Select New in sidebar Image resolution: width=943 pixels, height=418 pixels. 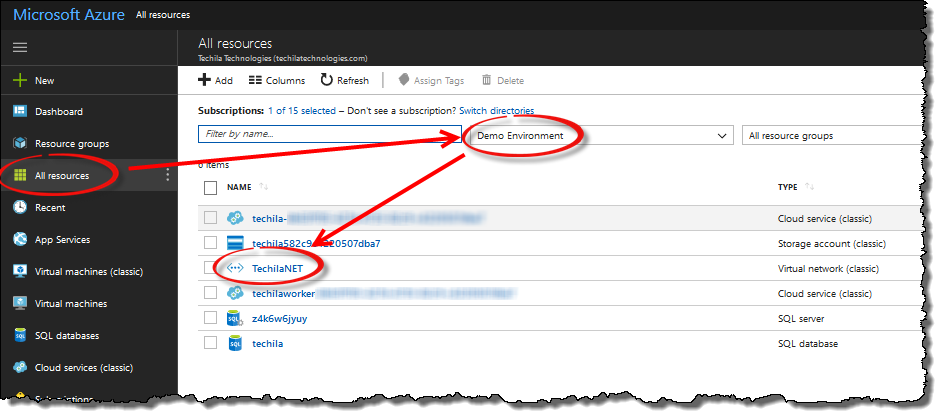pyautogui.click(x=89, y=80)
